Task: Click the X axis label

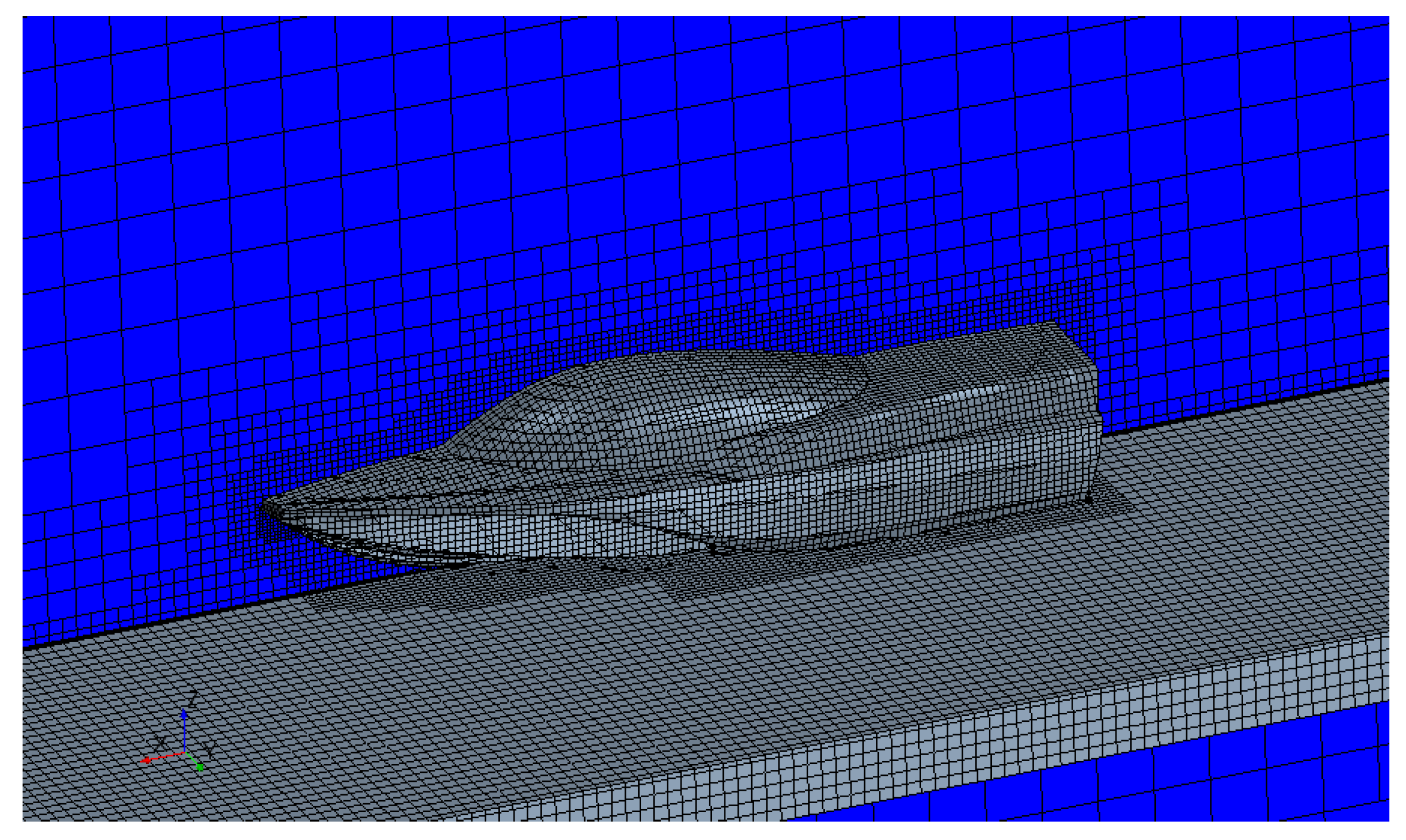Action: 160,742
